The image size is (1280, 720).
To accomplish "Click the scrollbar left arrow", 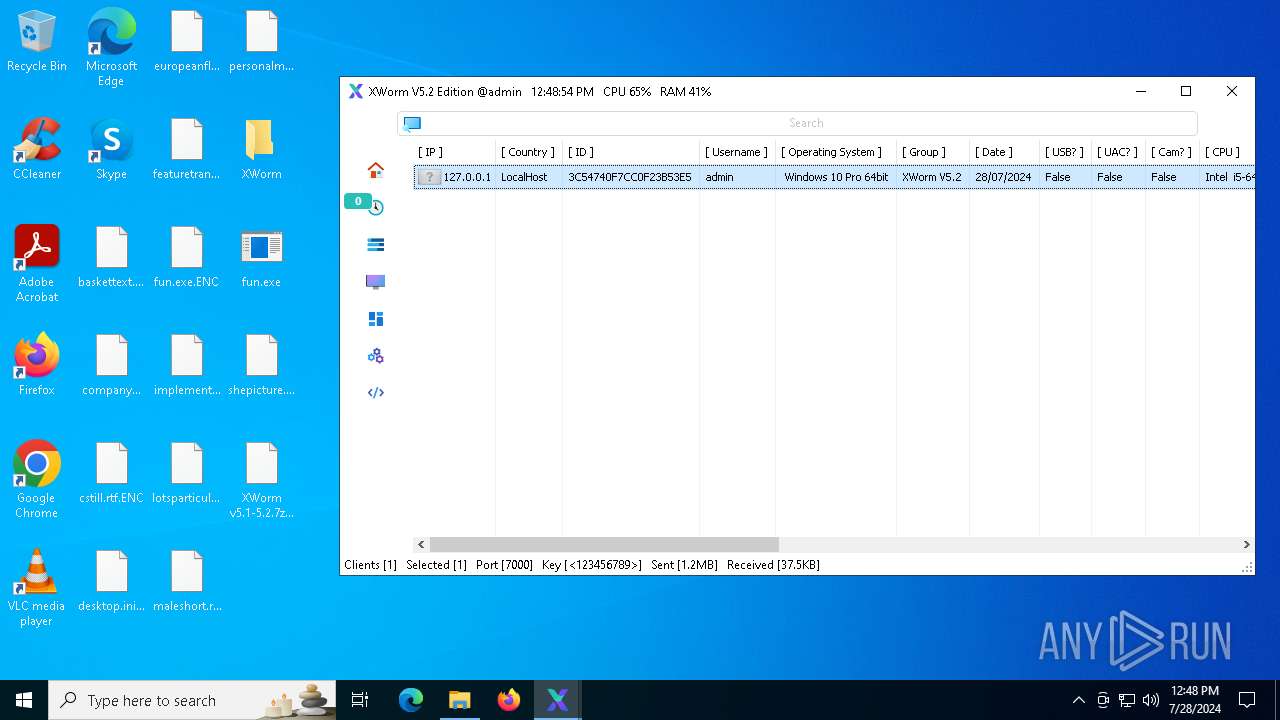I will (422, 545).
